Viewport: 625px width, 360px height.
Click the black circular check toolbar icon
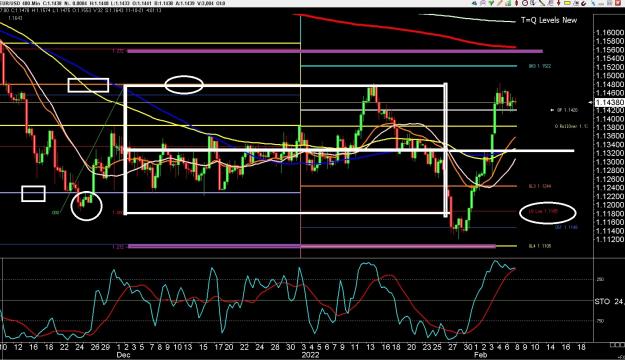click(x=584, y=3)
